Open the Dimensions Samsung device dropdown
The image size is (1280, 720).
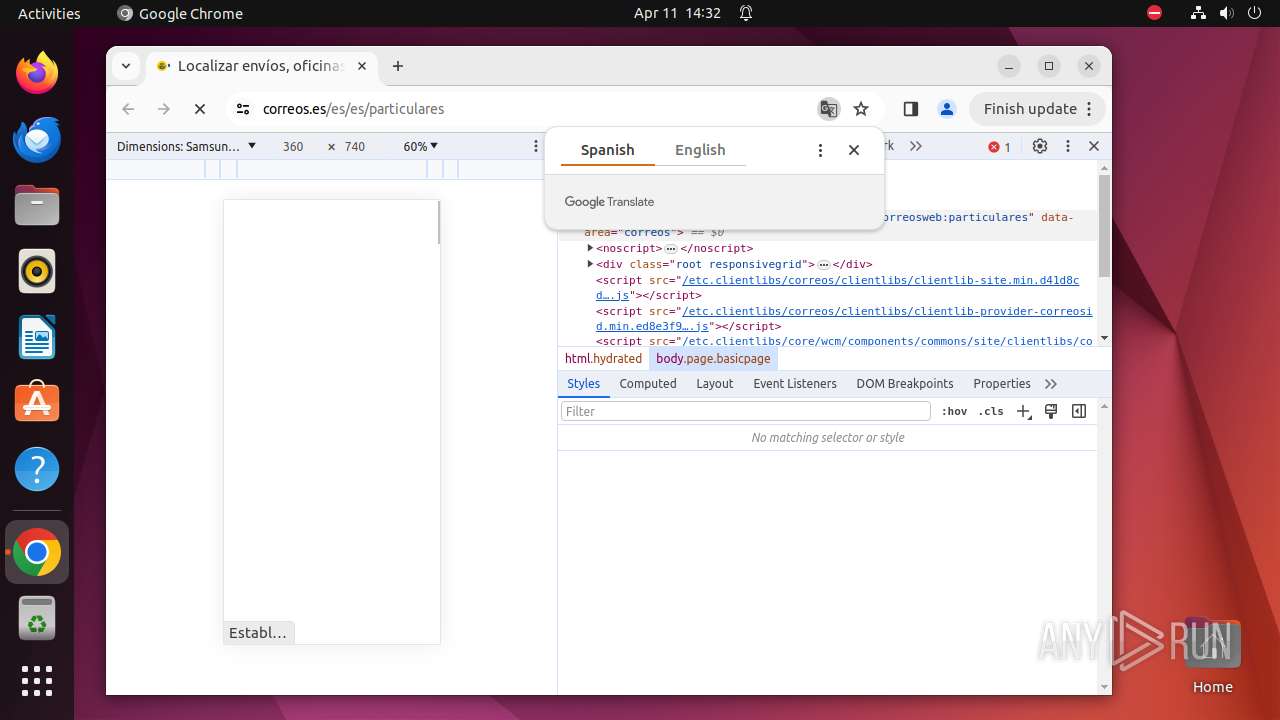187,146
